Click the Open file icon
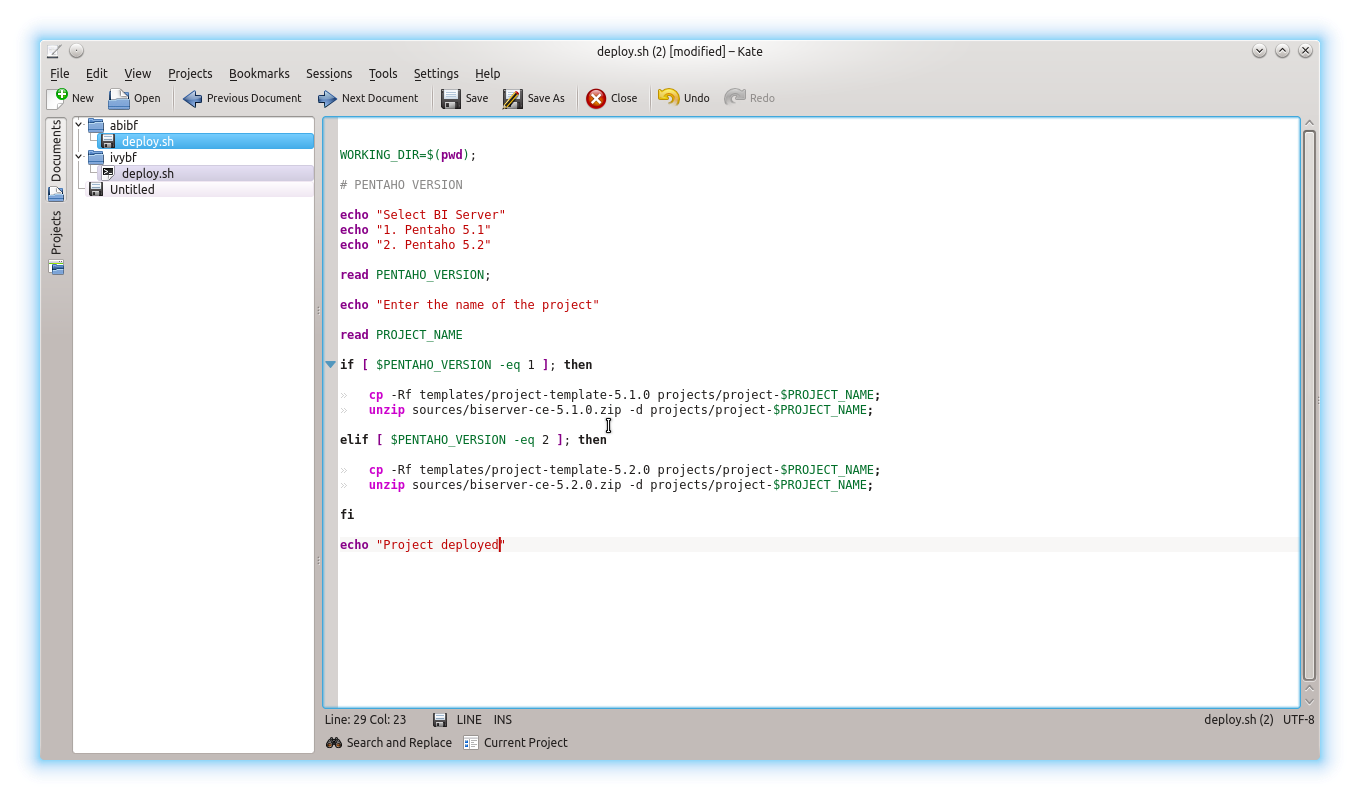The image size is (1360, 800). click(x=119, y=98)
